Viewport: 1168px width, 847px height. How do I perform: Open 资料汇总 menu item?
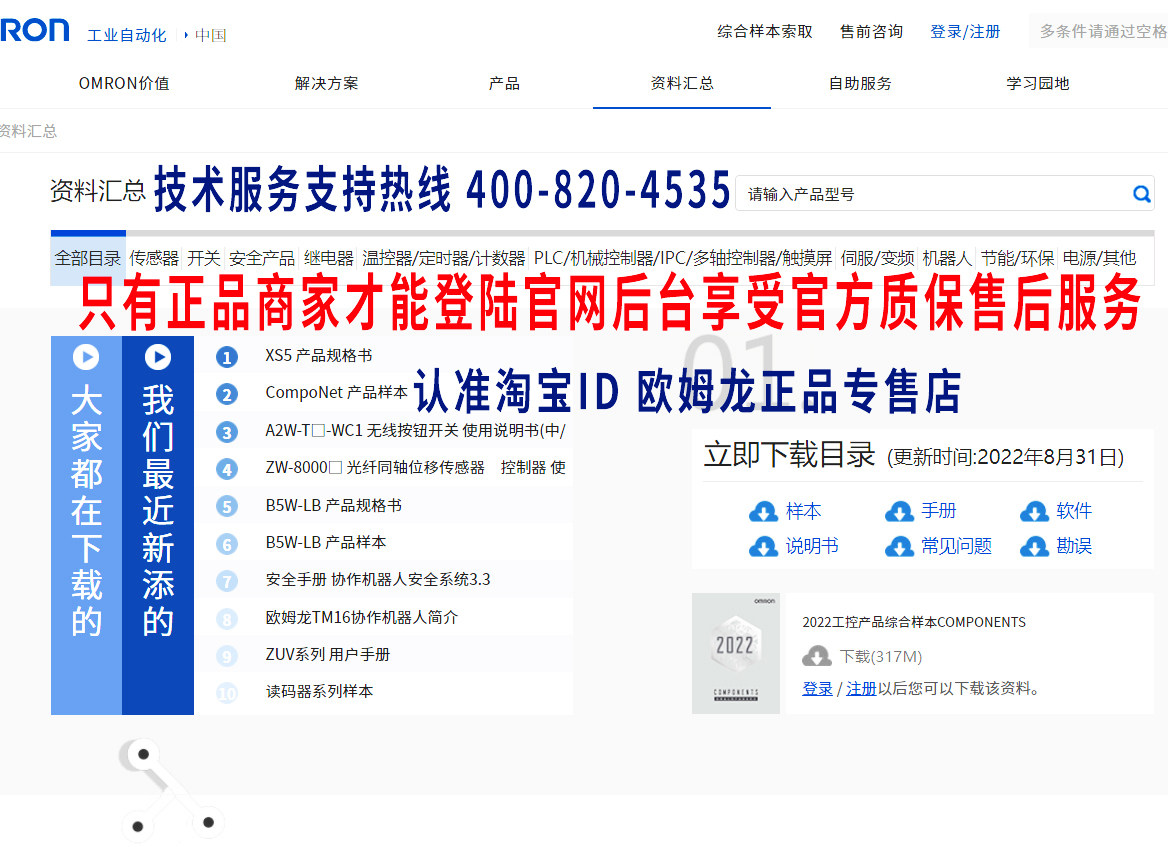pyautogui.click(x=682, y=83)
